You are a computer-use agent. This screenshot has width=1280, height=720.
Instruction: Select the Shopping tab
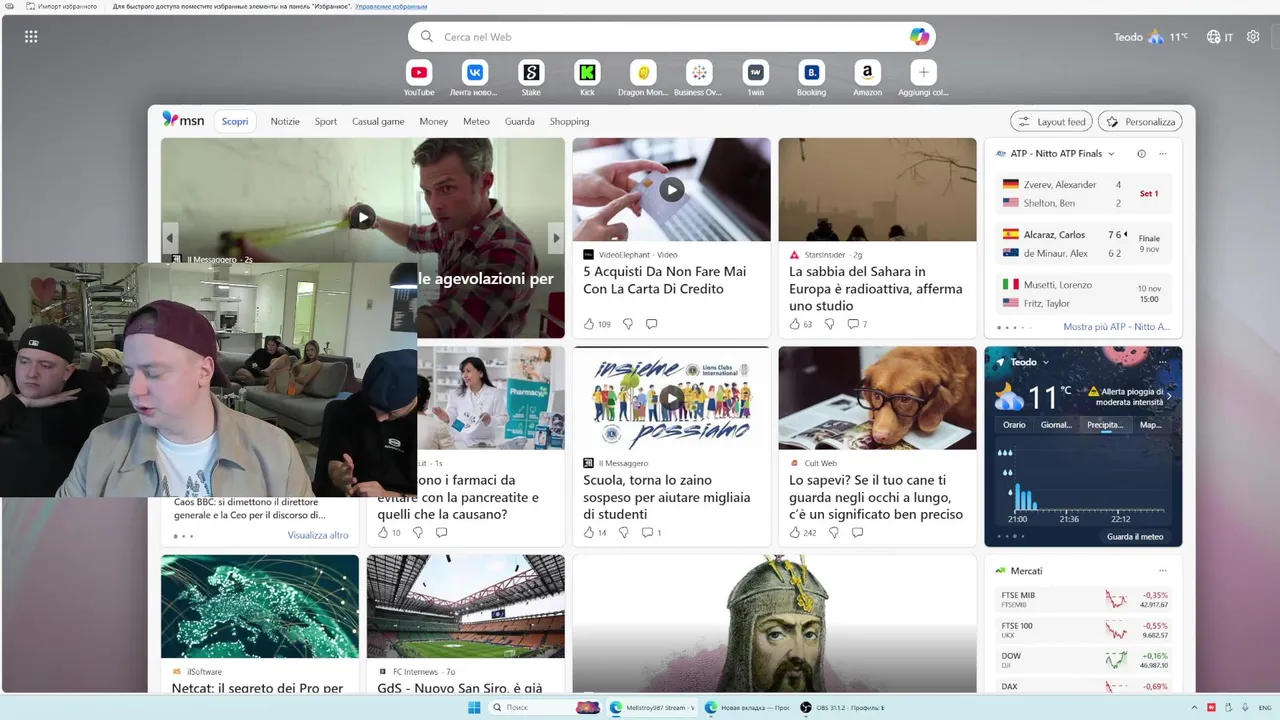[569, 121]
